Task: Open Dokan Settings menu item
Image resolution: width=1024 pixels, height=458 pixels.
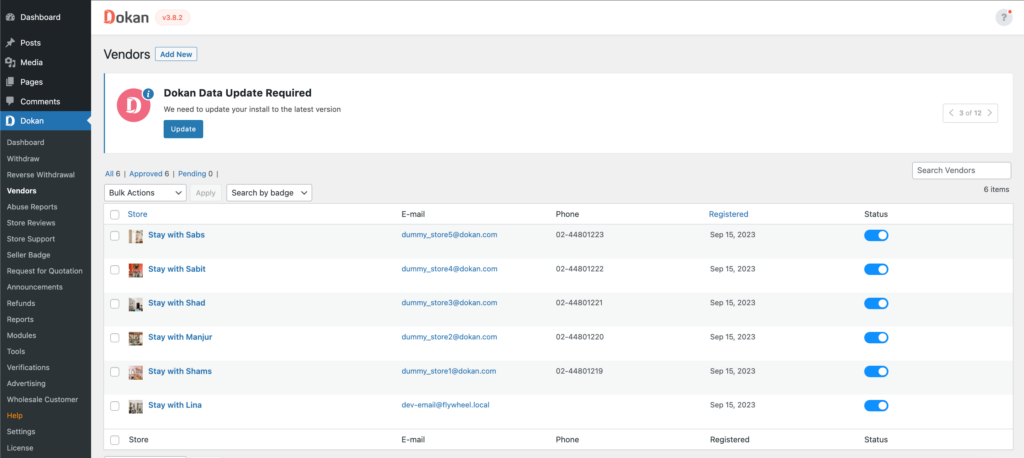Action: (21, 432)
